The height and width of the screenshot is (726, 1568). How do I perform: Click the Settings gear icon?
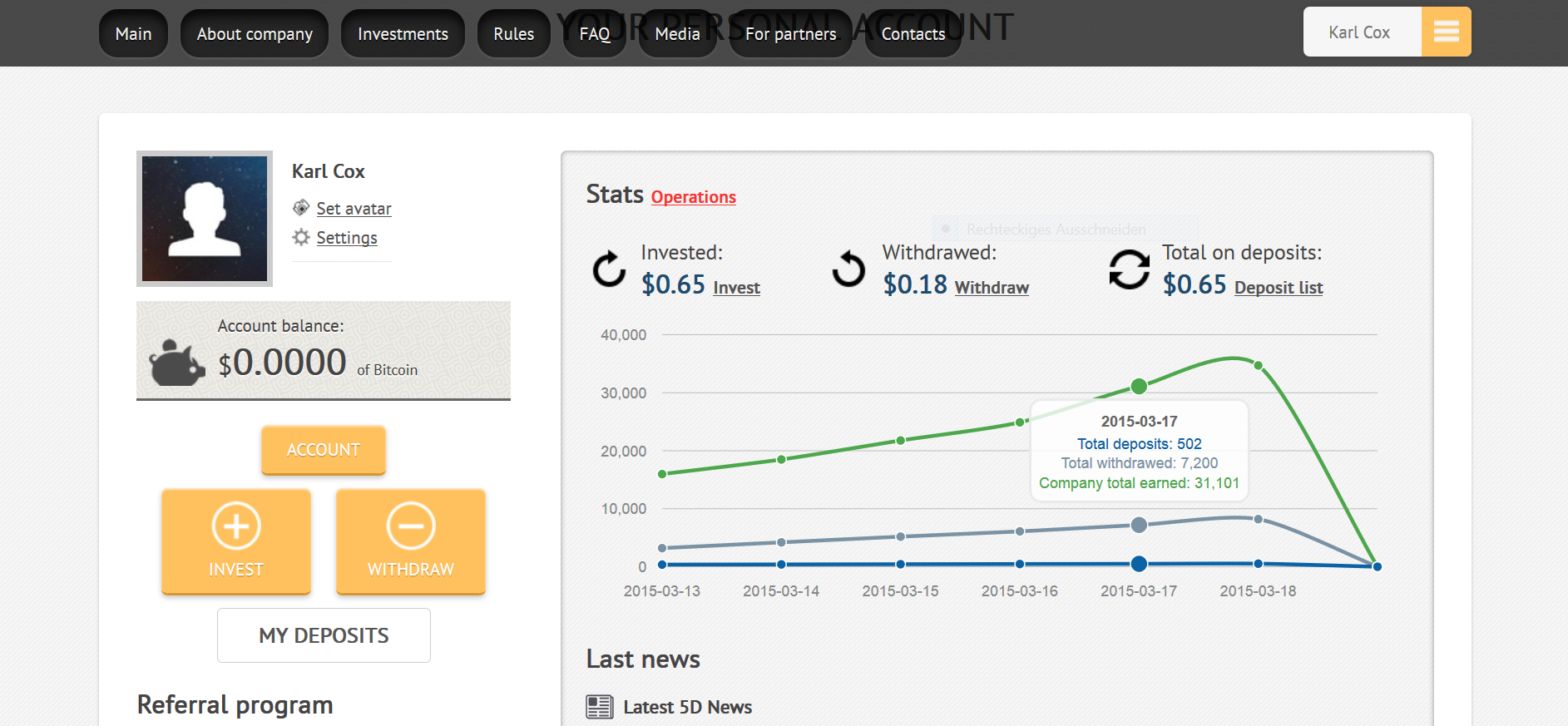(301, 237)
